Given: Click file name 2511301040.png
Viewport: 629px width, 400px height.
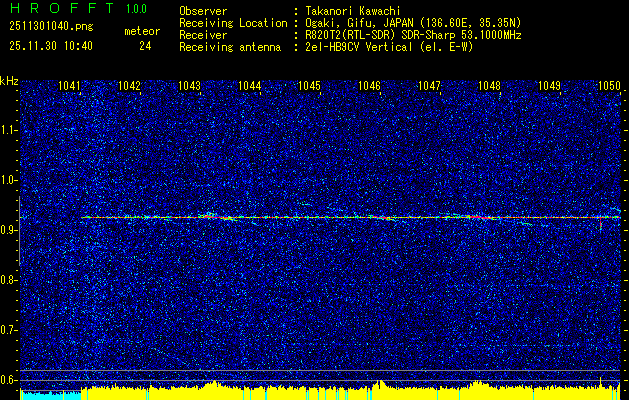Looking at the screenshot, I should tap(51, 26).
